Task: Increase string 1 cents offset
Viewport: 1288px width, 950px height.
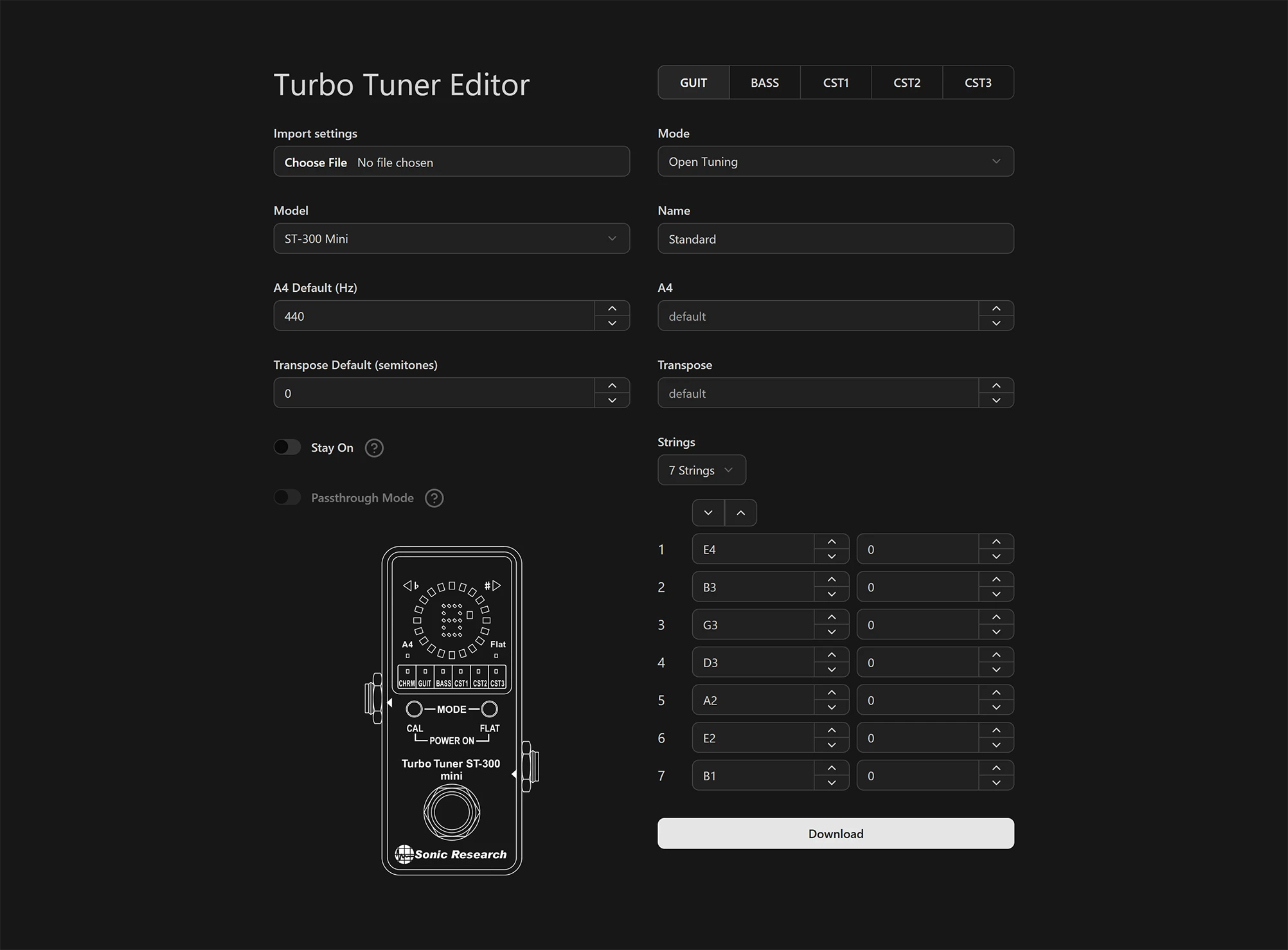Action: click(x=996, y=542)
